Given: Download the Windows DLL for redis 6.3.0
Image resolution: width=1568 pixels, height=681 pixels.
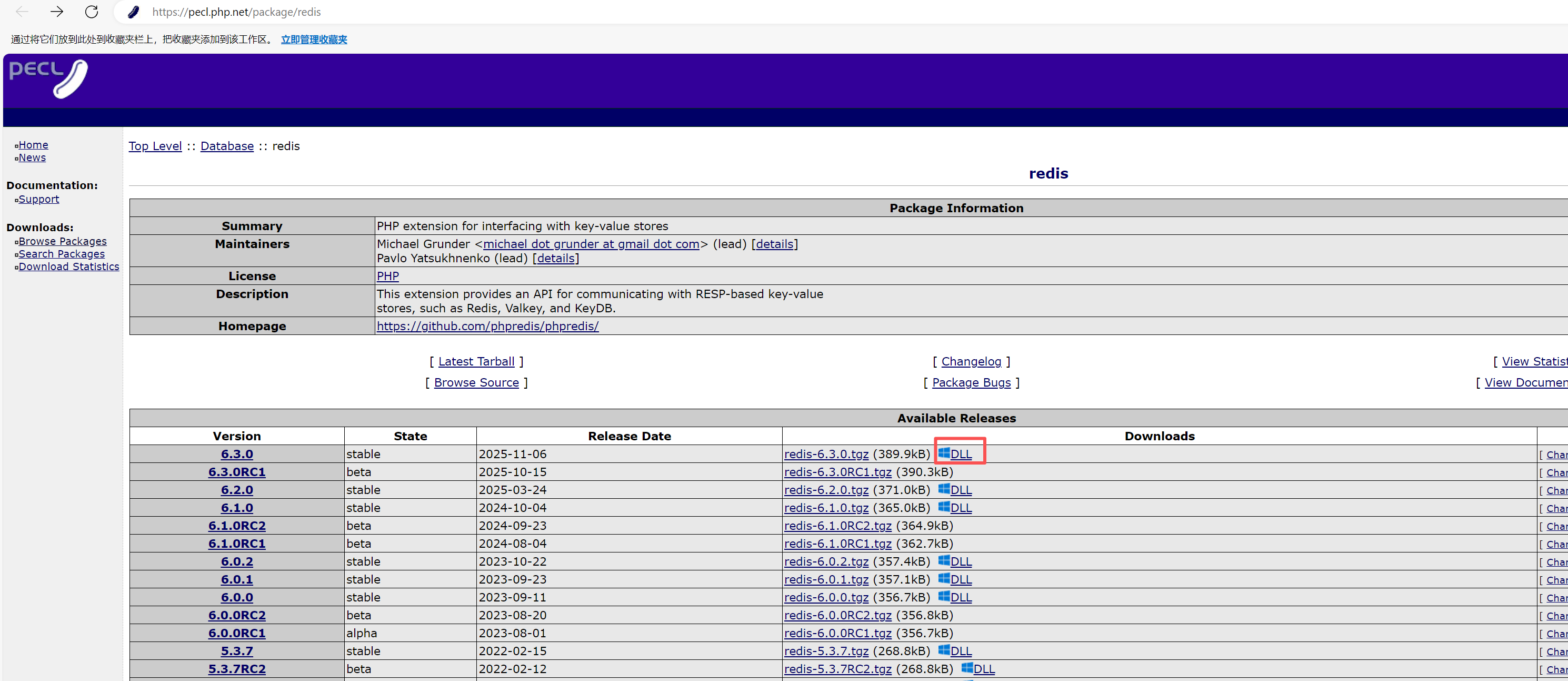Looking at the screenshot, I should click(961, 454).
